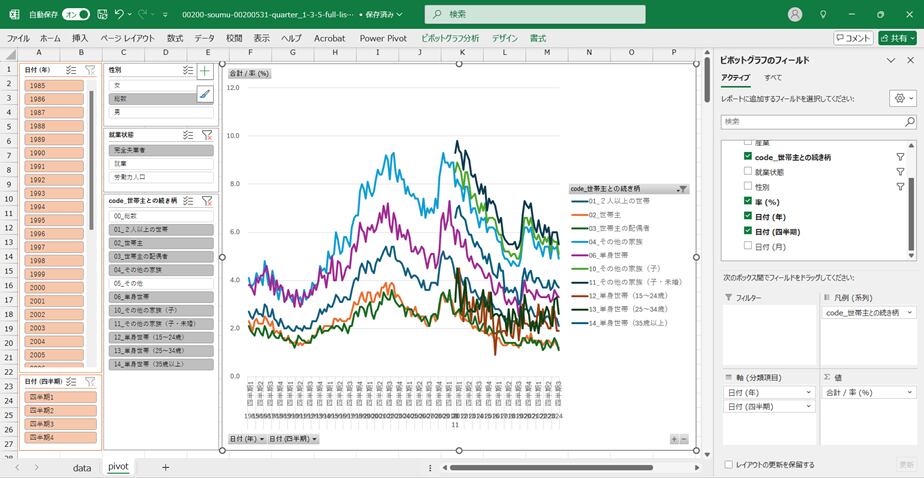This screenshot has width=924, height=478.
Task: Open 合計 / 率 (%) values dropdown
Action: [909, 393]
